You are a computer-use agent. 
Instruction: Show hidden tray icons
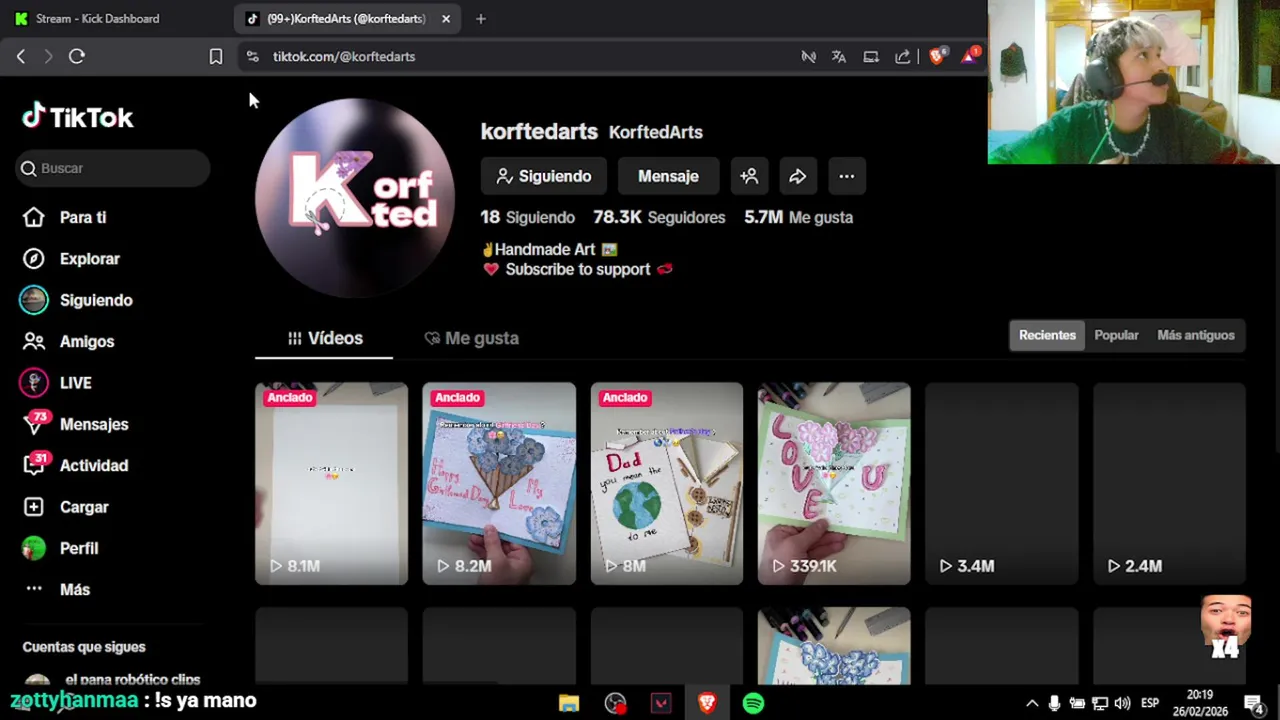(1032, 703)
